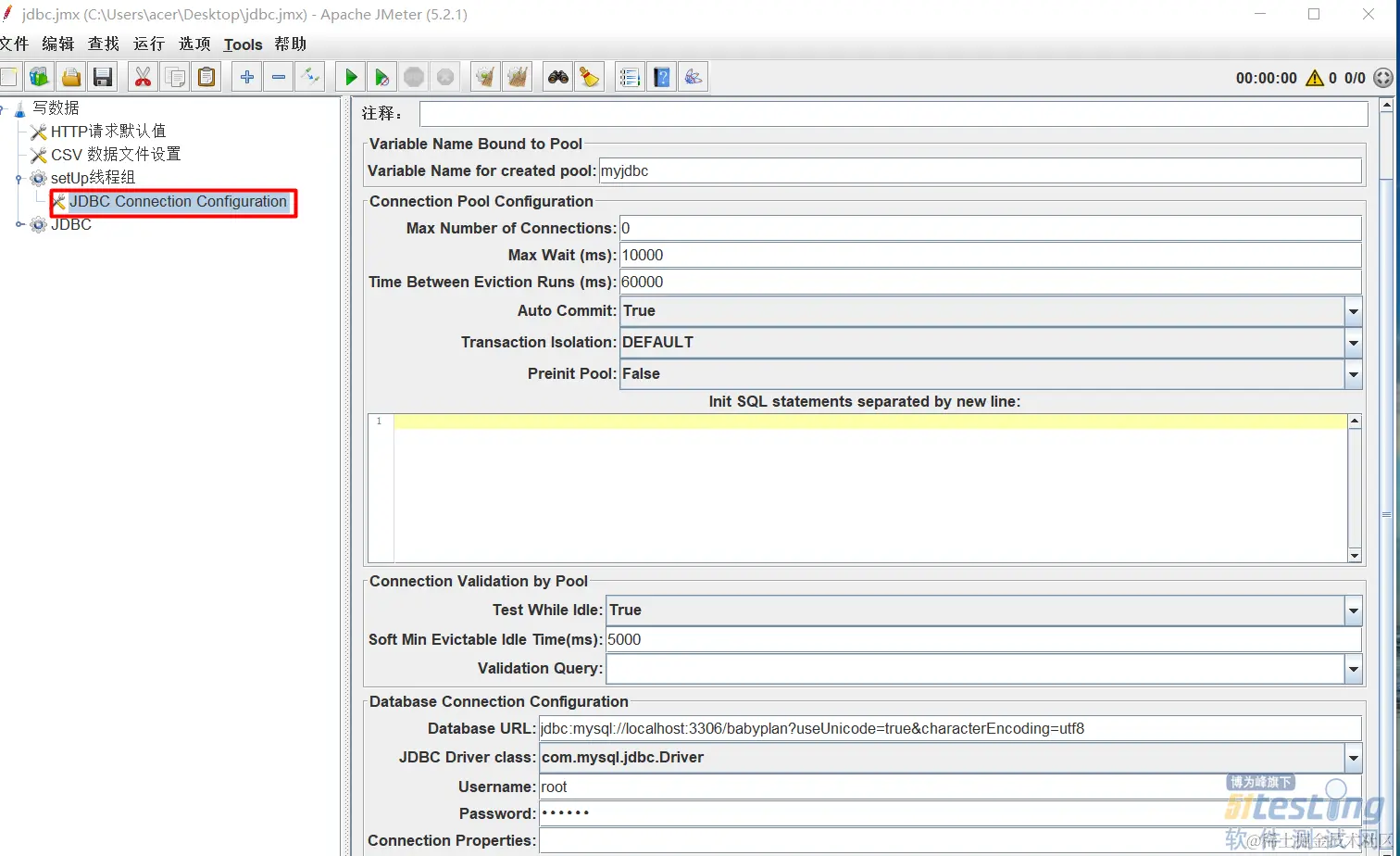Click the grey Shutdown icon
Screen dimensions: 1400x856
[x=445, y=77]
